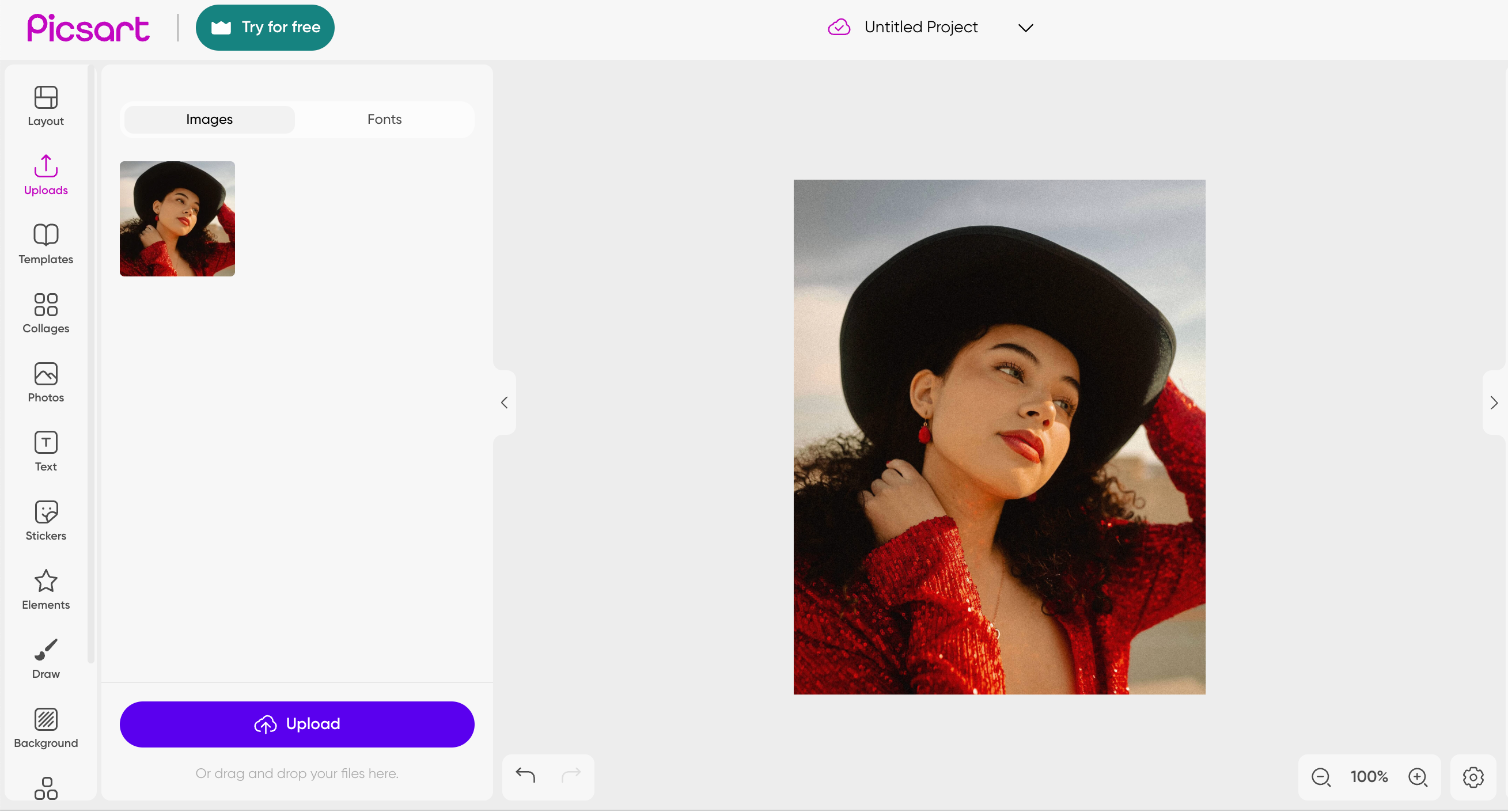
Task: Select the uploaded woman portrait thumbnail
Action: [x=177, y=218]
